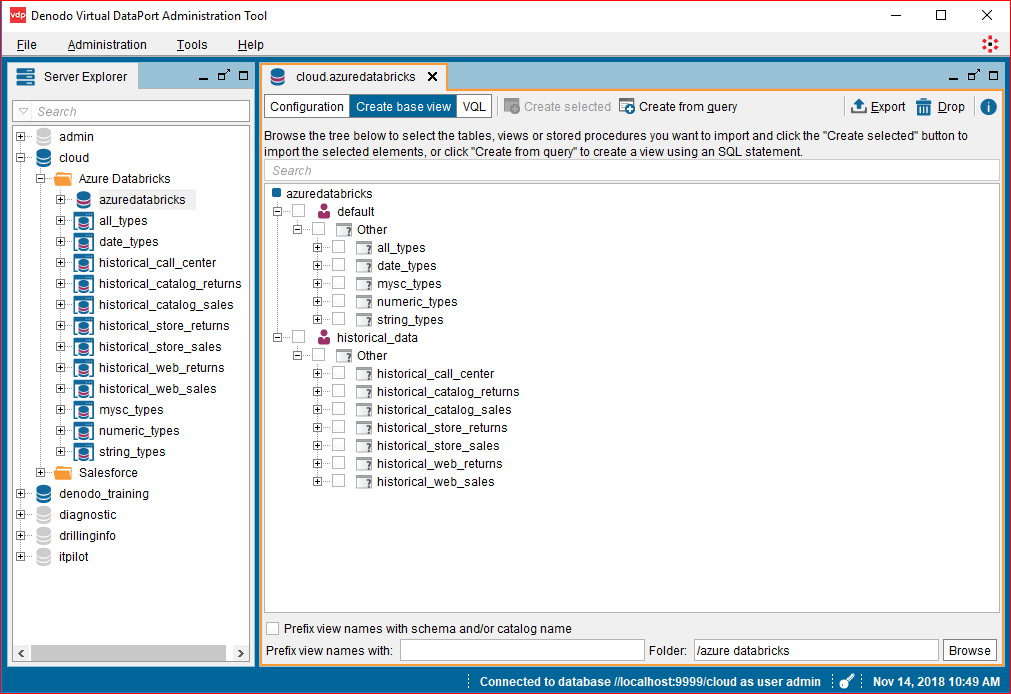This screenshot has height=694, width=1011.
Task: Click the azuredatabricks root node icon in the import tree
Action: click(x=277, y=193)
